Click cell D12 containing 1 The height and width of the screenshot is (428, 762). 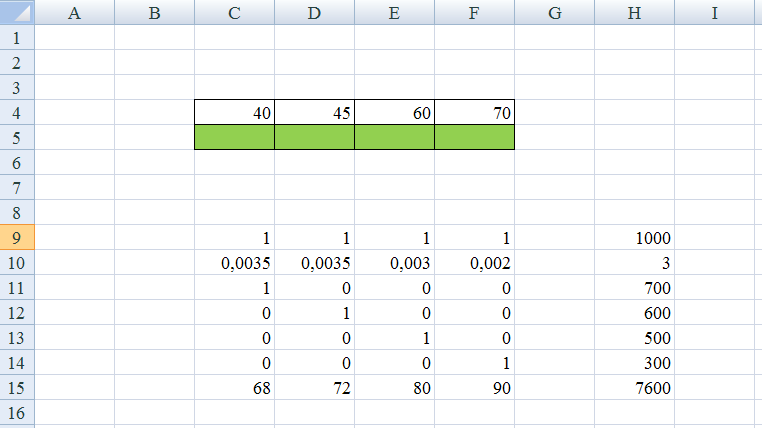click(314, 312)
